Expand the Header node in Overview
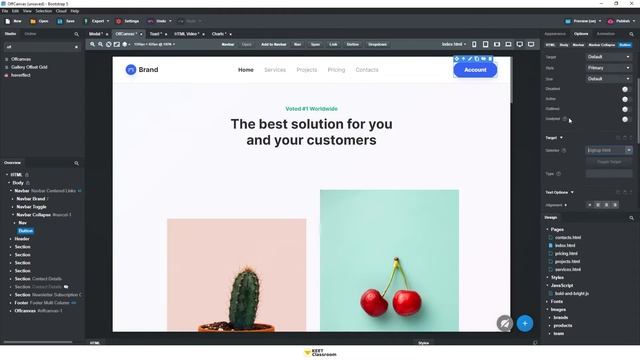This screenshot has width=640, height=360. pyautogui.click(x=11, y=239)
